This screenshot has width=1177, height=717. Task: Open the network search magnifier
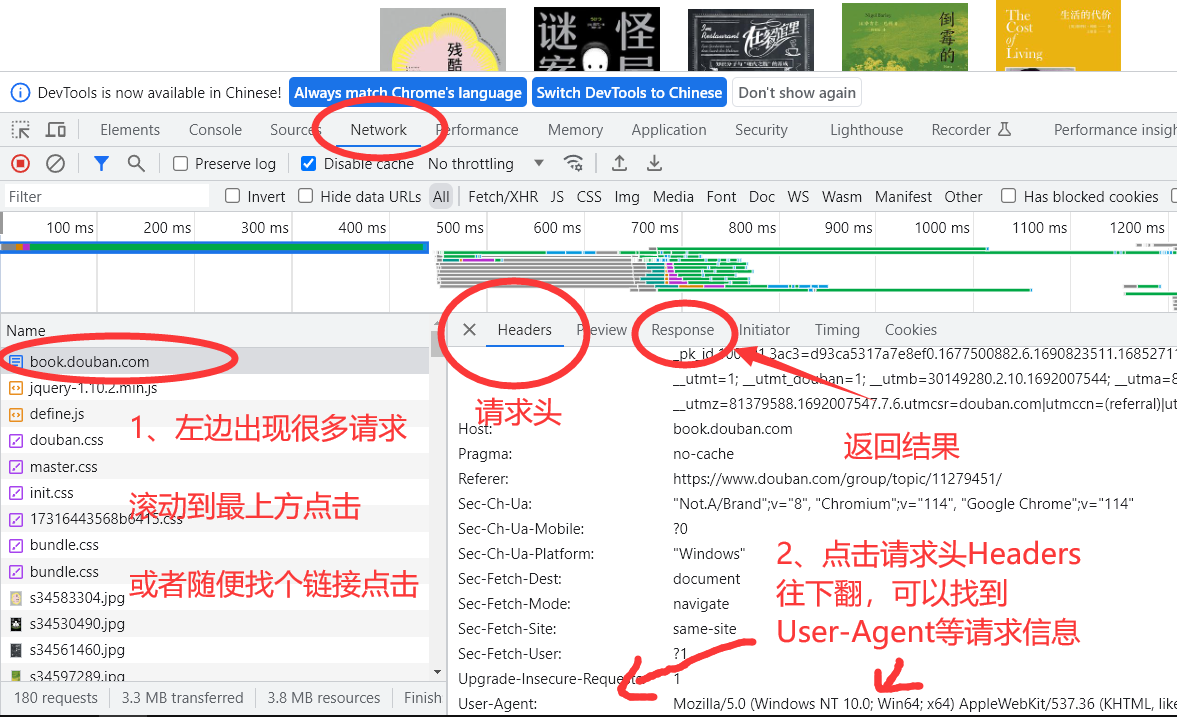136,164
